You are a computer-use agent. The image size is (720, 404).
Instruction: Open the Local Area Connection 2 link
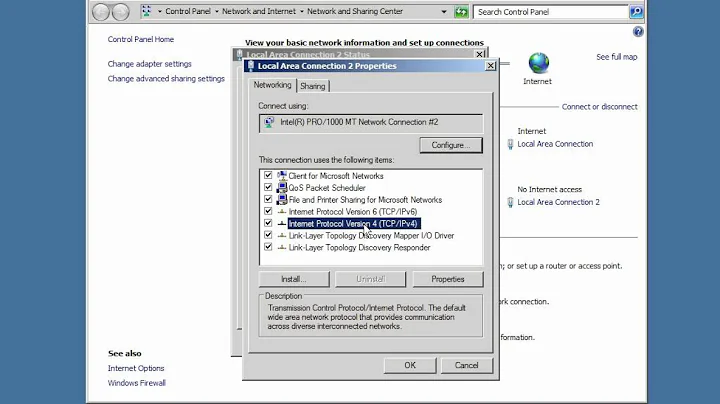pyautogui.click(x=558, y=202)
